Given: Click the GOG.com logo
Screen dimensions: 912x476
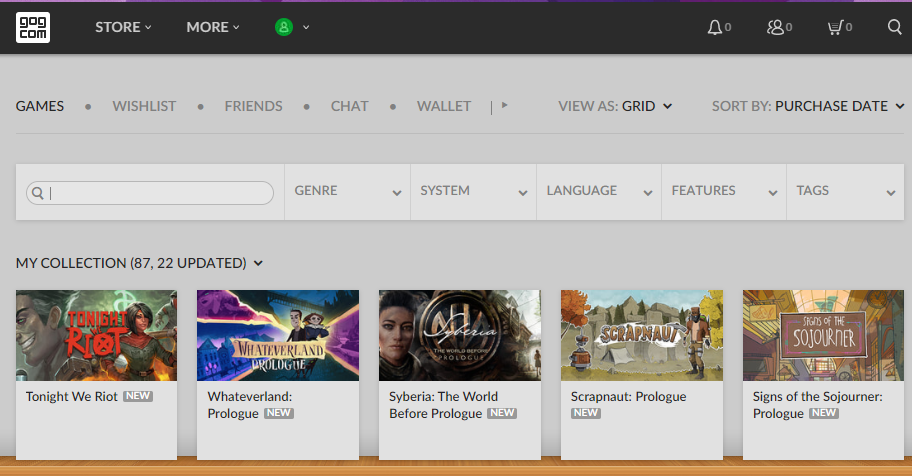Looking at the screenshot, I should pyautogui.click(x=33, y=27).
